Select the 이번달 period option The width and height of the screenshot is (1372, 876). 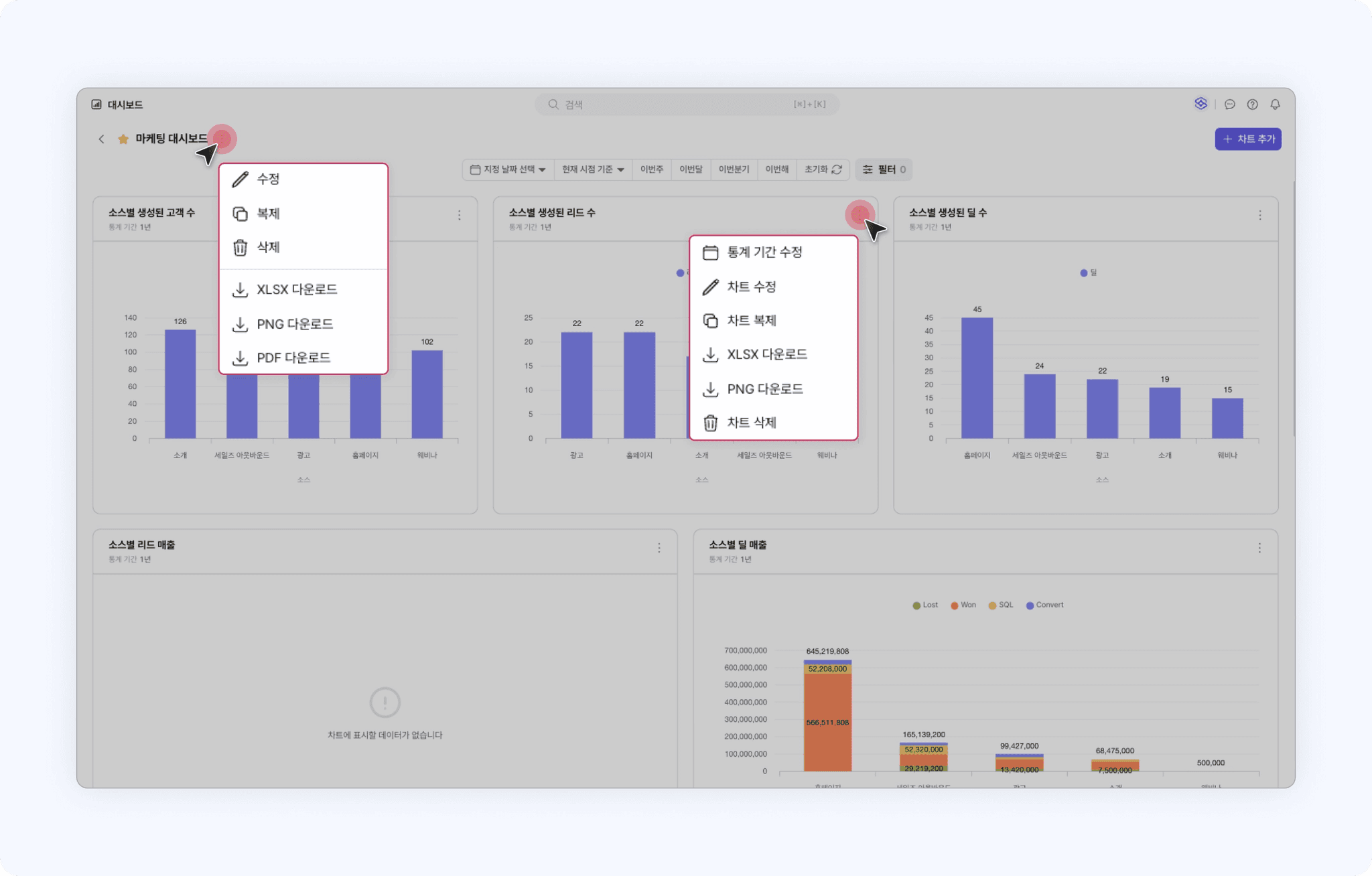[691, 169]
